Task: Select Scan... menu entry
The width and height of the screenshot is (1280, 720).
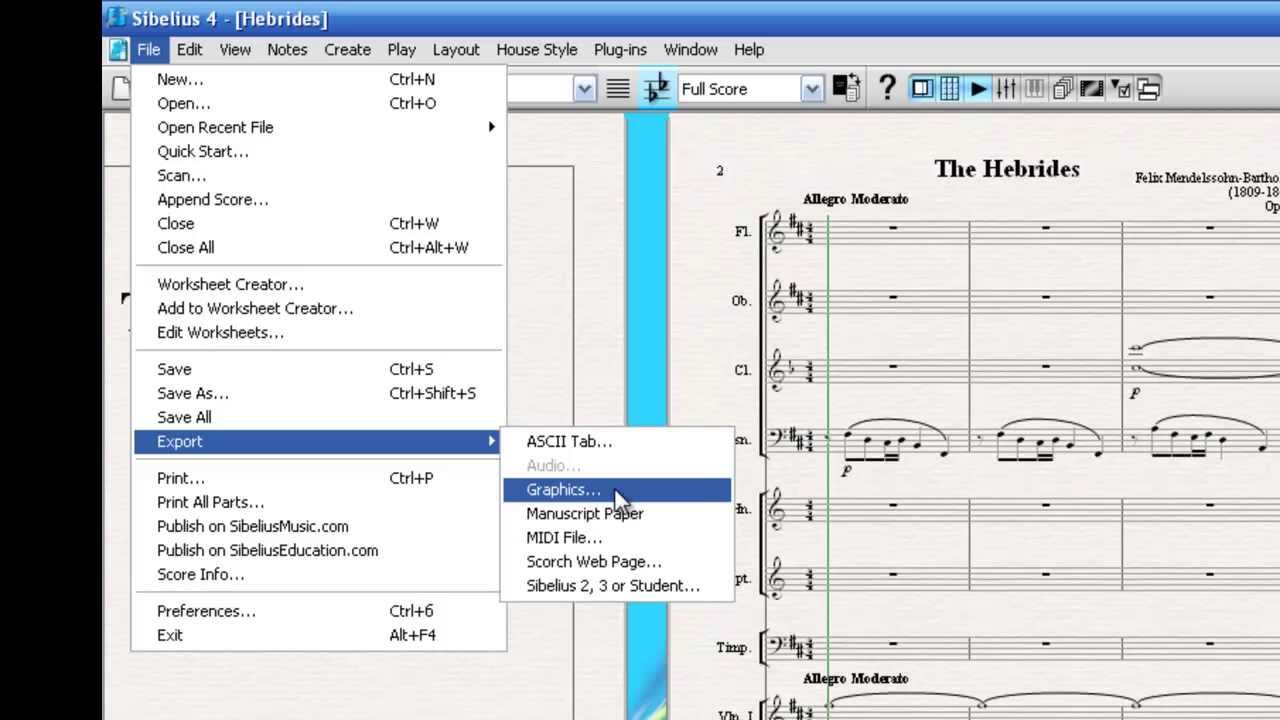Action: [x=319, y=175]
